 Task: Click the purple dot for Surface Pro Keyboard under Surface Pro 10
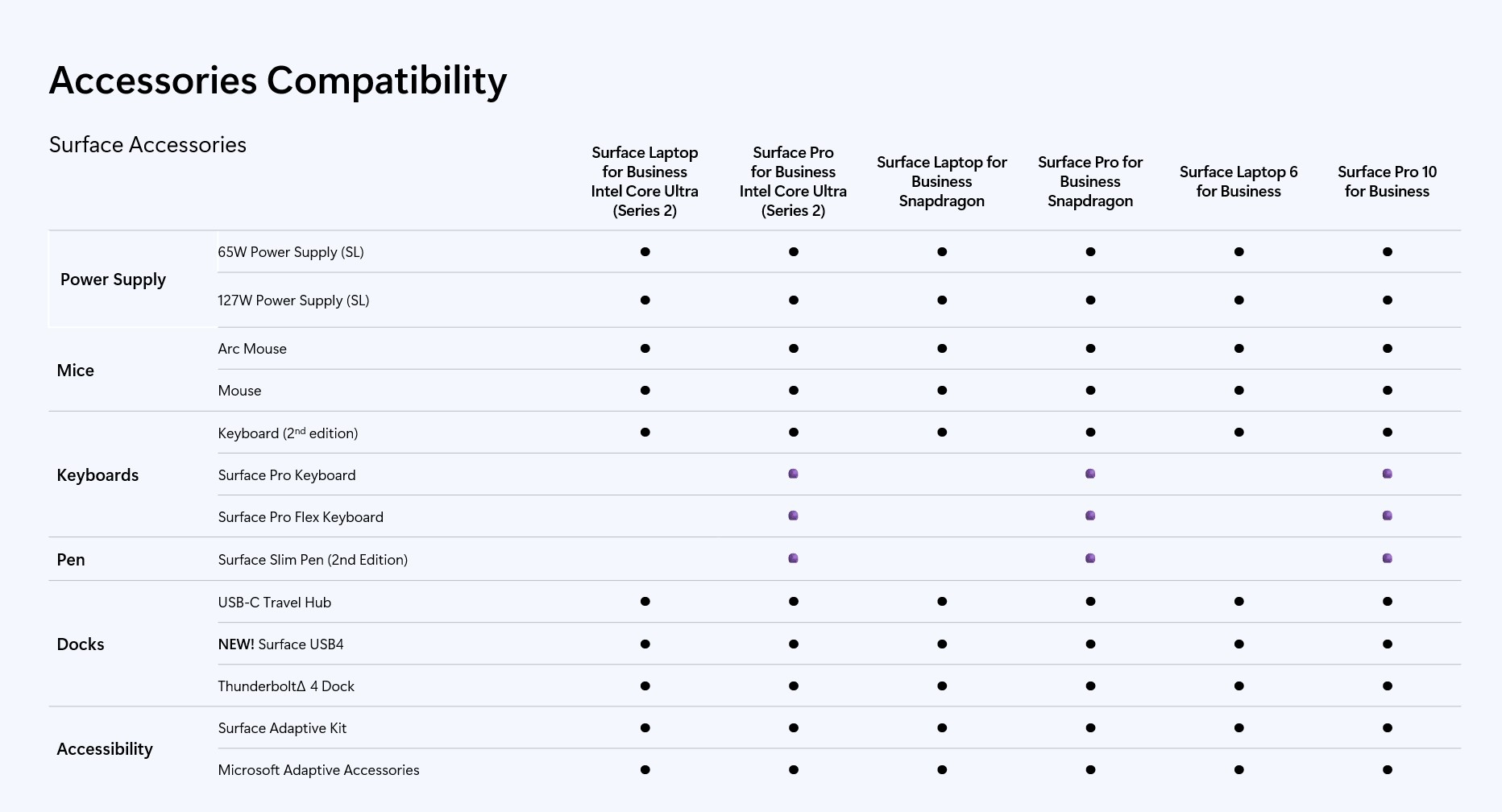(1387, 474)
